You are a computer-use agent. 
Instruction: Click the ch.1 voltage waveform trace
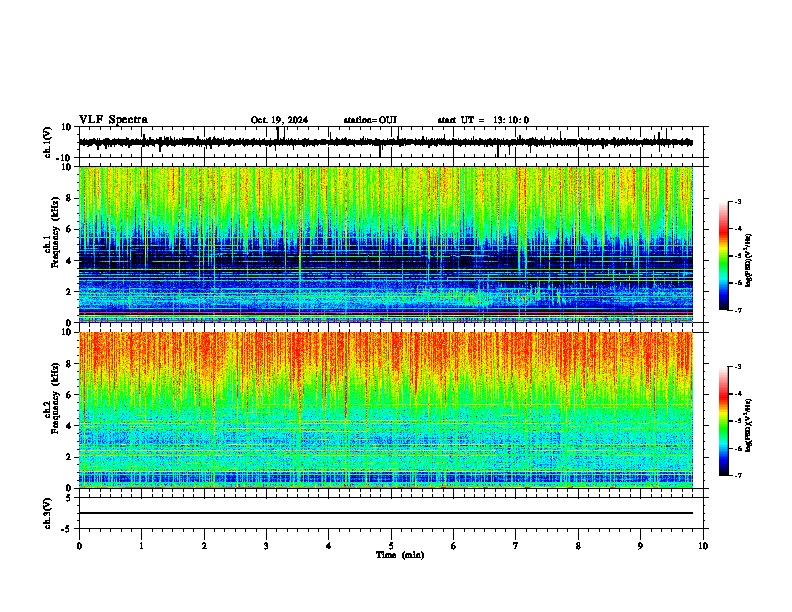pyautogui.click(x=386, y=142)
